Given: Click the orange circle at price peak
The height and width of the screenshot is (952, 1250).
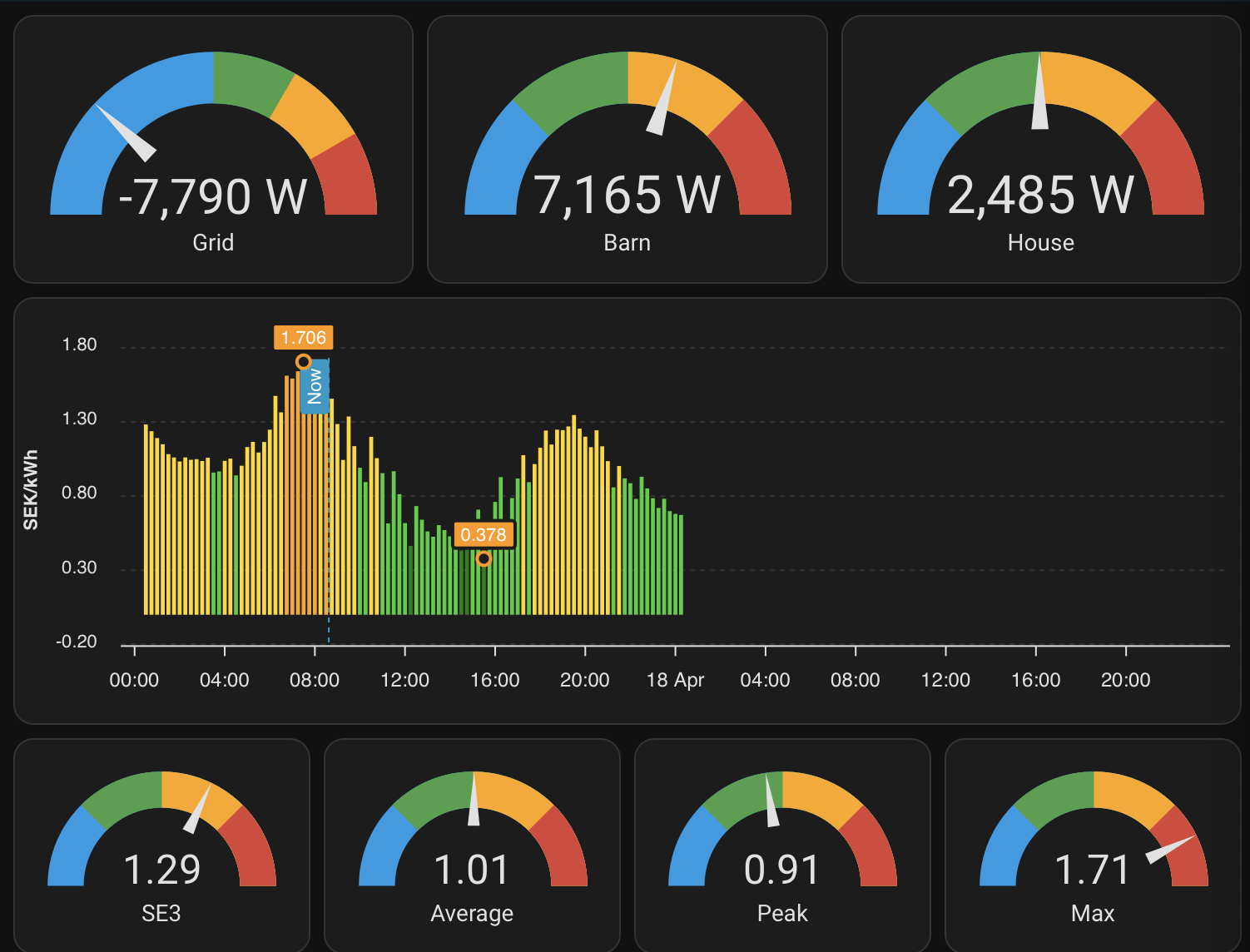Looking at the screenshot, I should coord(304,362).
